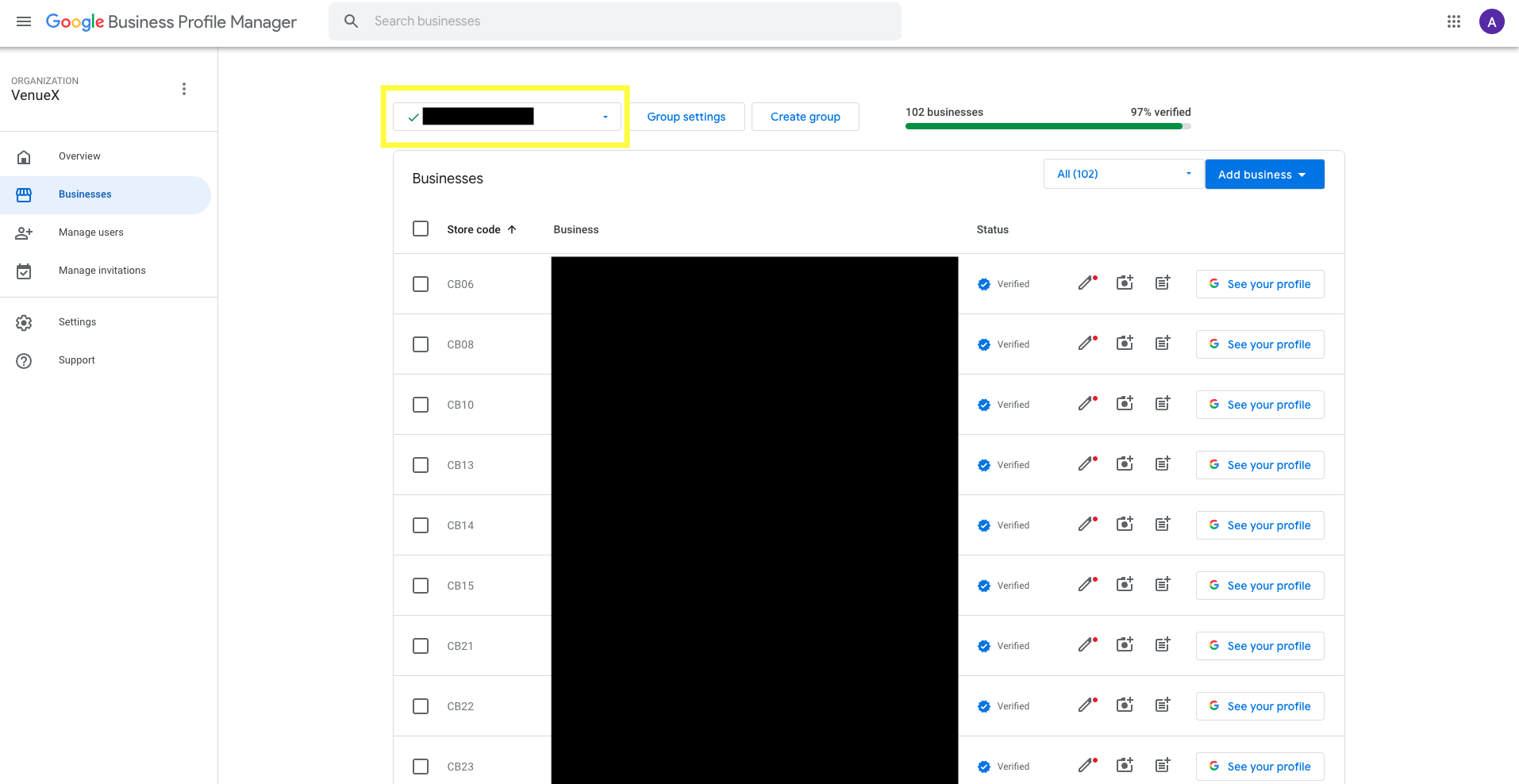Tick the checkbox next to CB22
1519x784 pixels.
point(420,705)
